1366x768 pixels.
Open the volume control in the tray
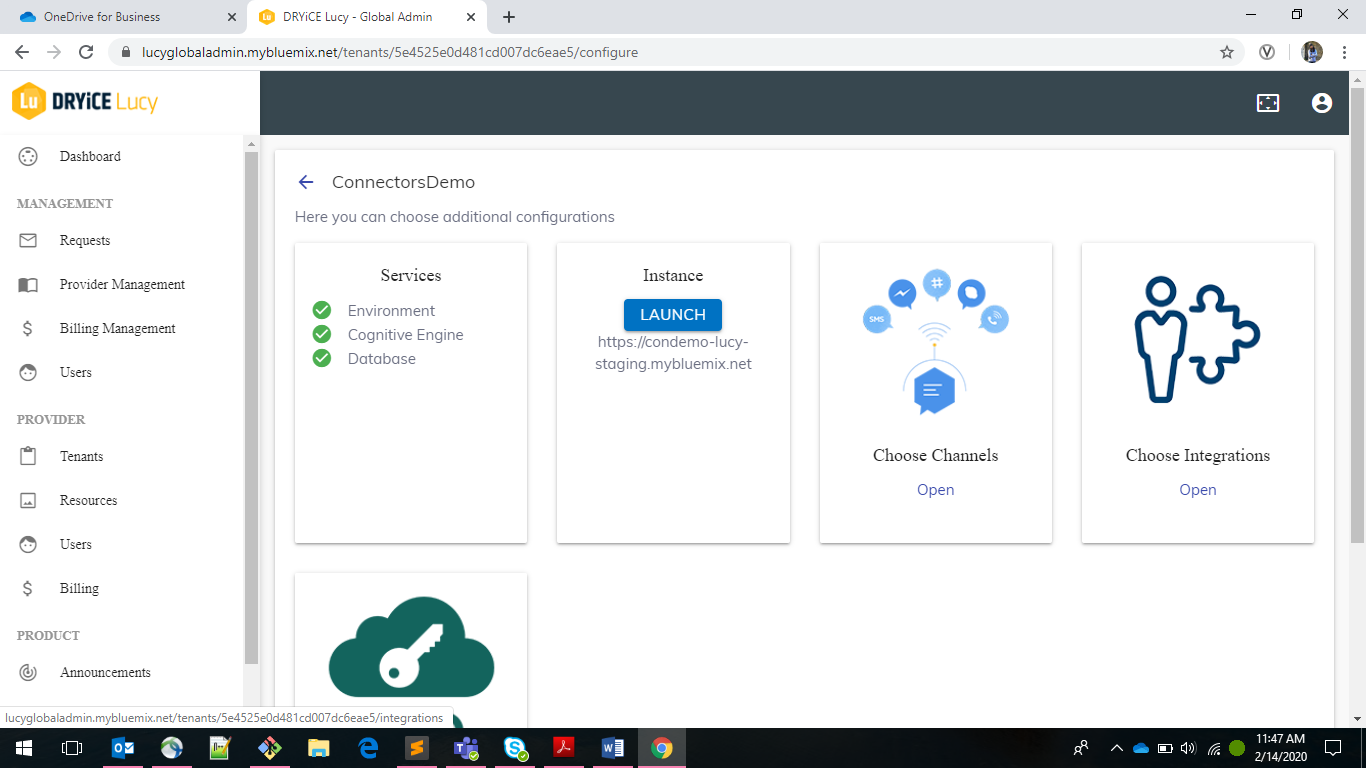click(1189, 748)
